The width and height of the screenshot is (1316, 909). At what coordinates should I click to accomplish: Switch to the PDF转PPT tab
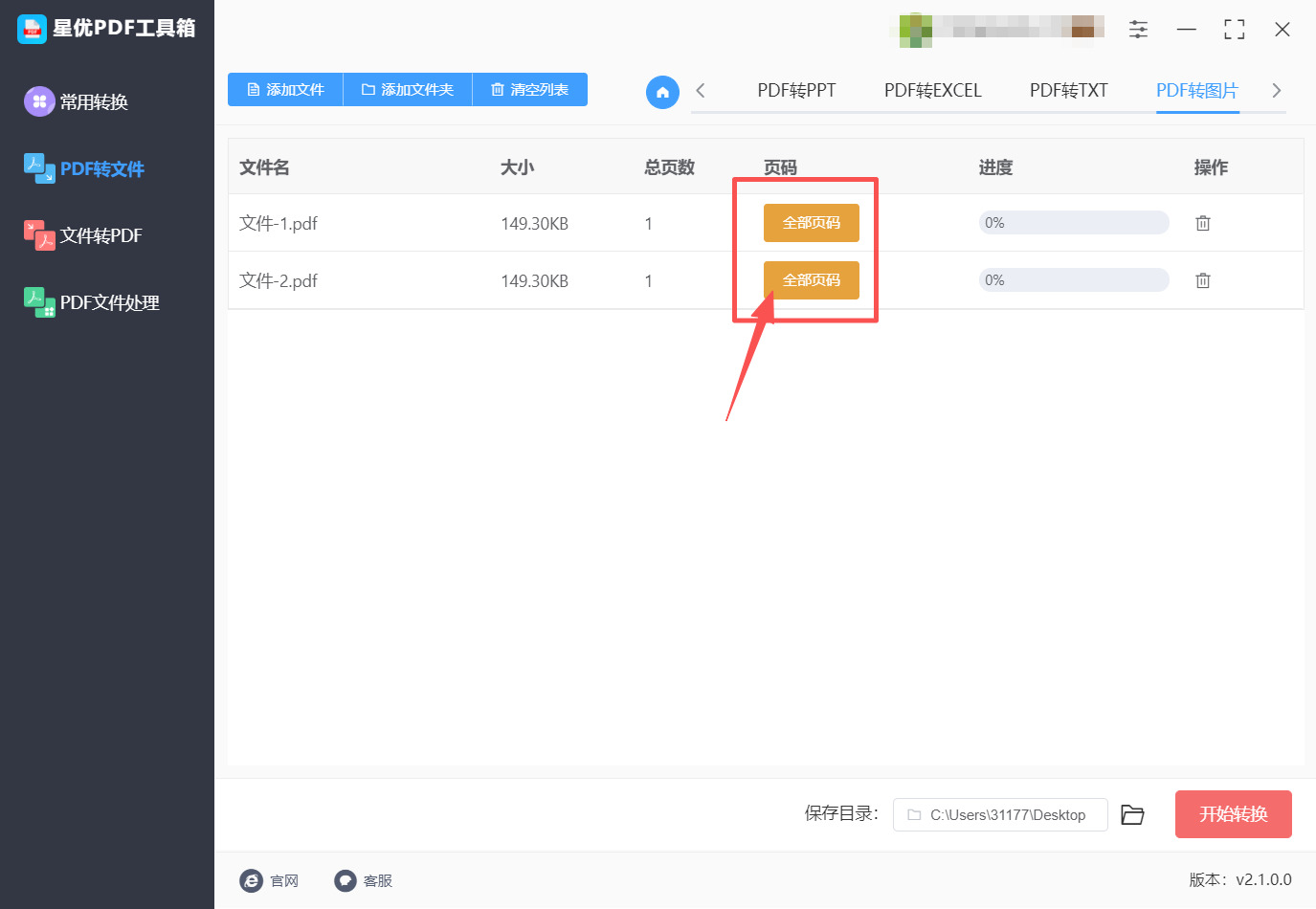pos(796,90)
